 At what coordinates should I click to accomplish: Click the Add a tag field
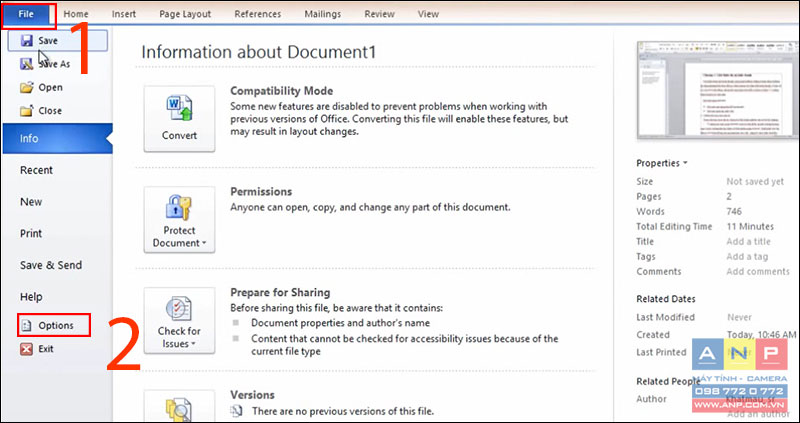(x=747, y=257)
